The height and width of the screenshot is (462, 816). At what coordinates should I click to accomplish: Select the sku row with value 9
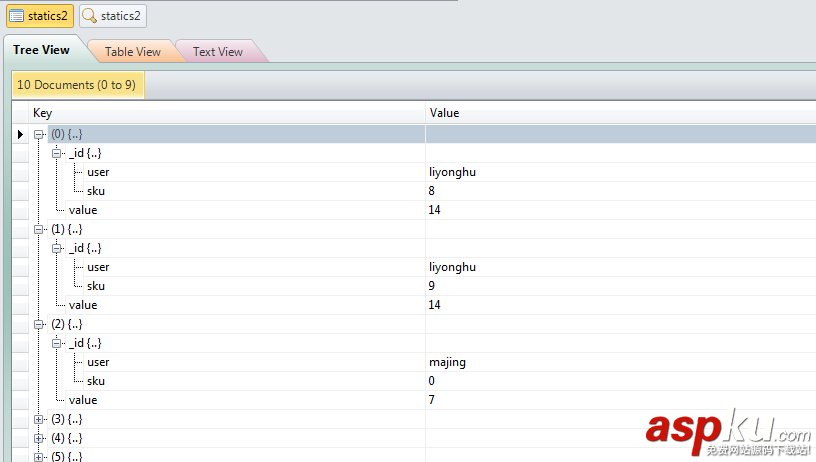(96, 286)
